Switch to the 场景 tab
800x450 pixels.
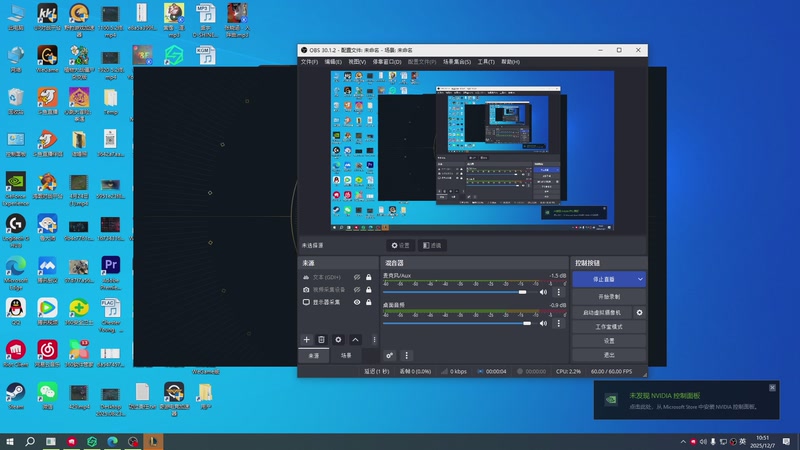pyautogui.click(x=346, y=356)
